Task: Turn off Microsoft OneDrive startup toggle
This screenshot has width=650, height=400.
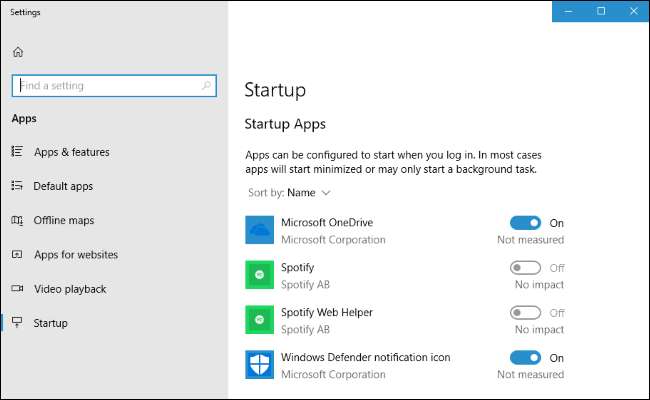Action: click(525, 223)
